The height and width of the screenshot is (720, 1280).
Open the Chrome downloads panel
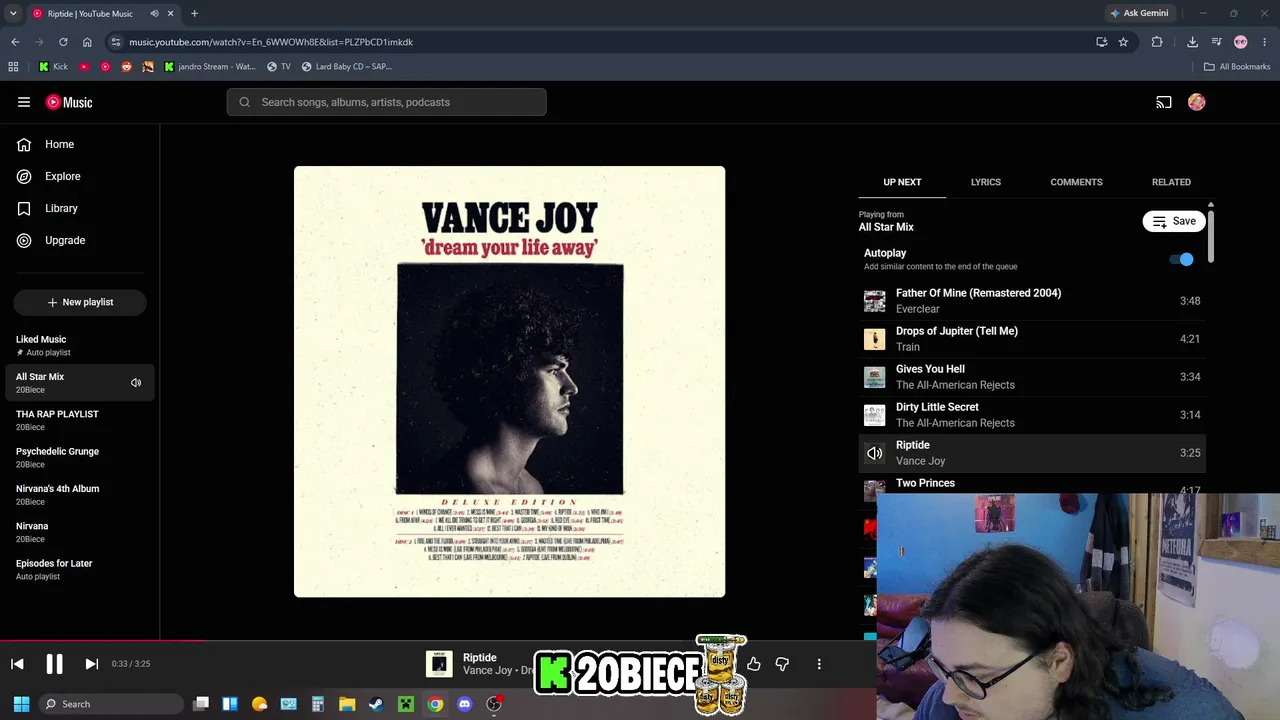(1192, 42)
